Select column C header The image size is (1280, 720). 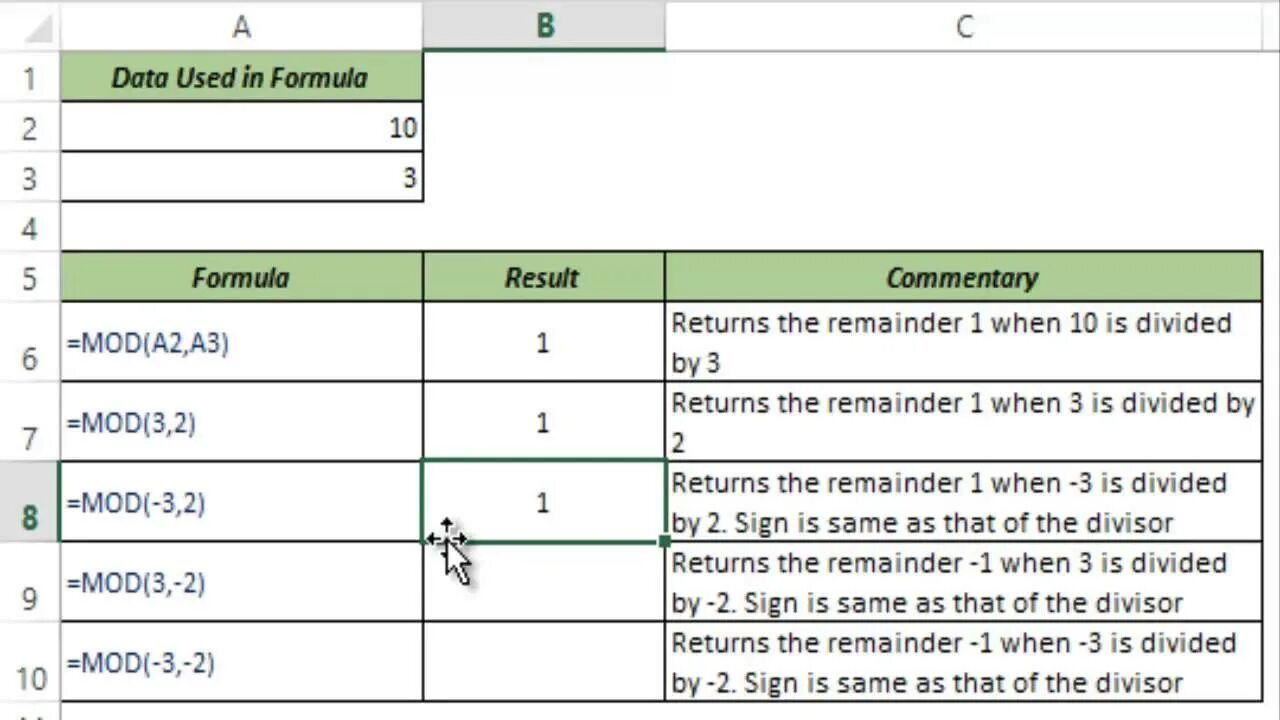pyautogui.click(x=964, y=26)
